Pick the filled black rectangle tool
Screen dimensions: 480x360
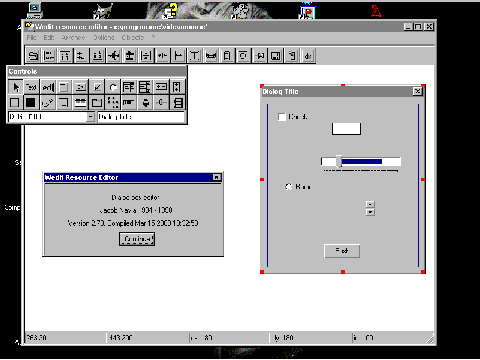[31, 103]
